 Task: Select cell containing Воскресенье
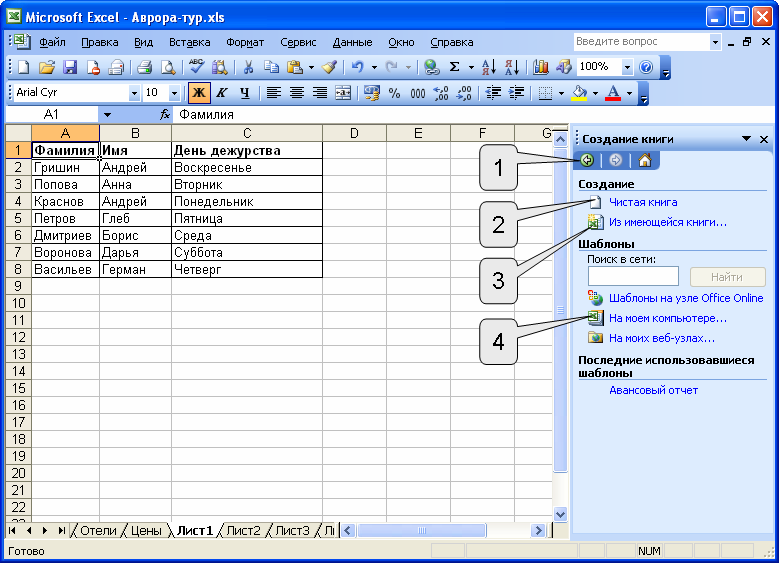tap(247, 167)
